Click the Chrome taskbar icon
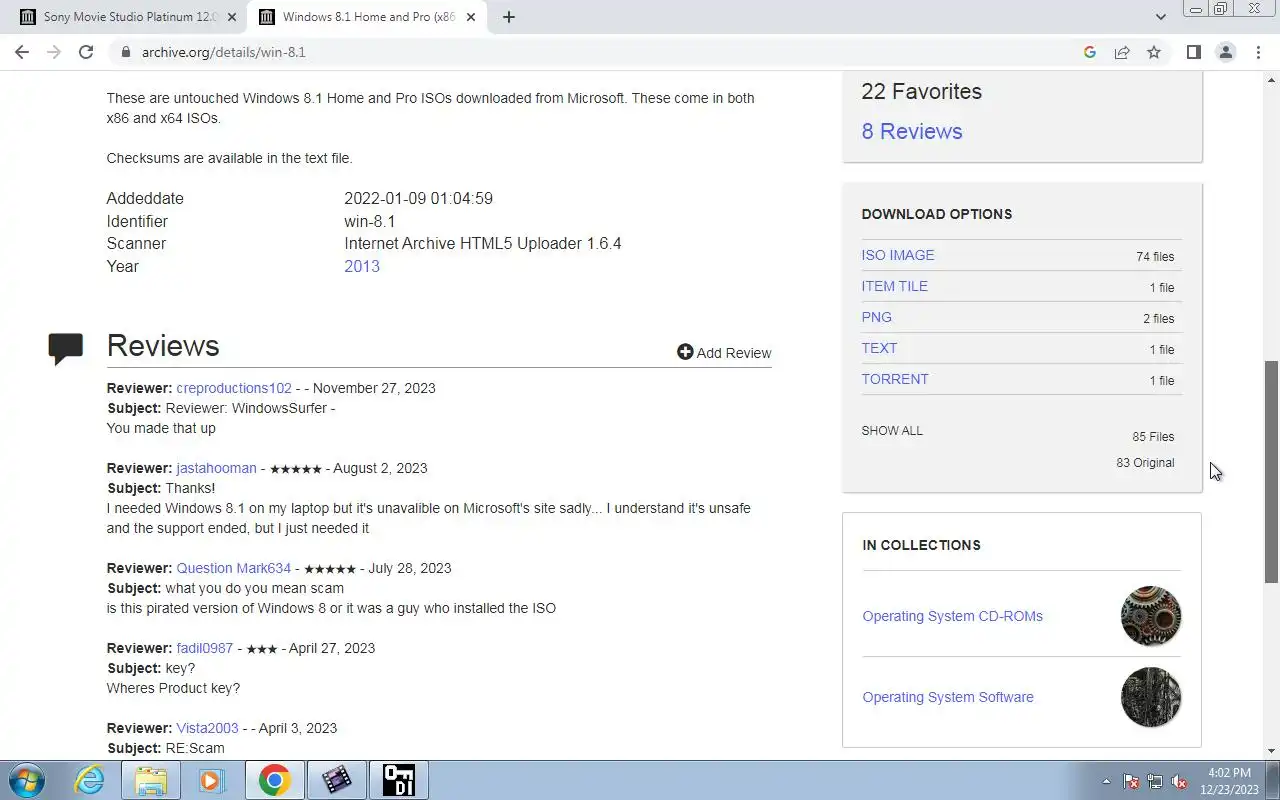1280x800 pixels. click(x=275, y=780)
